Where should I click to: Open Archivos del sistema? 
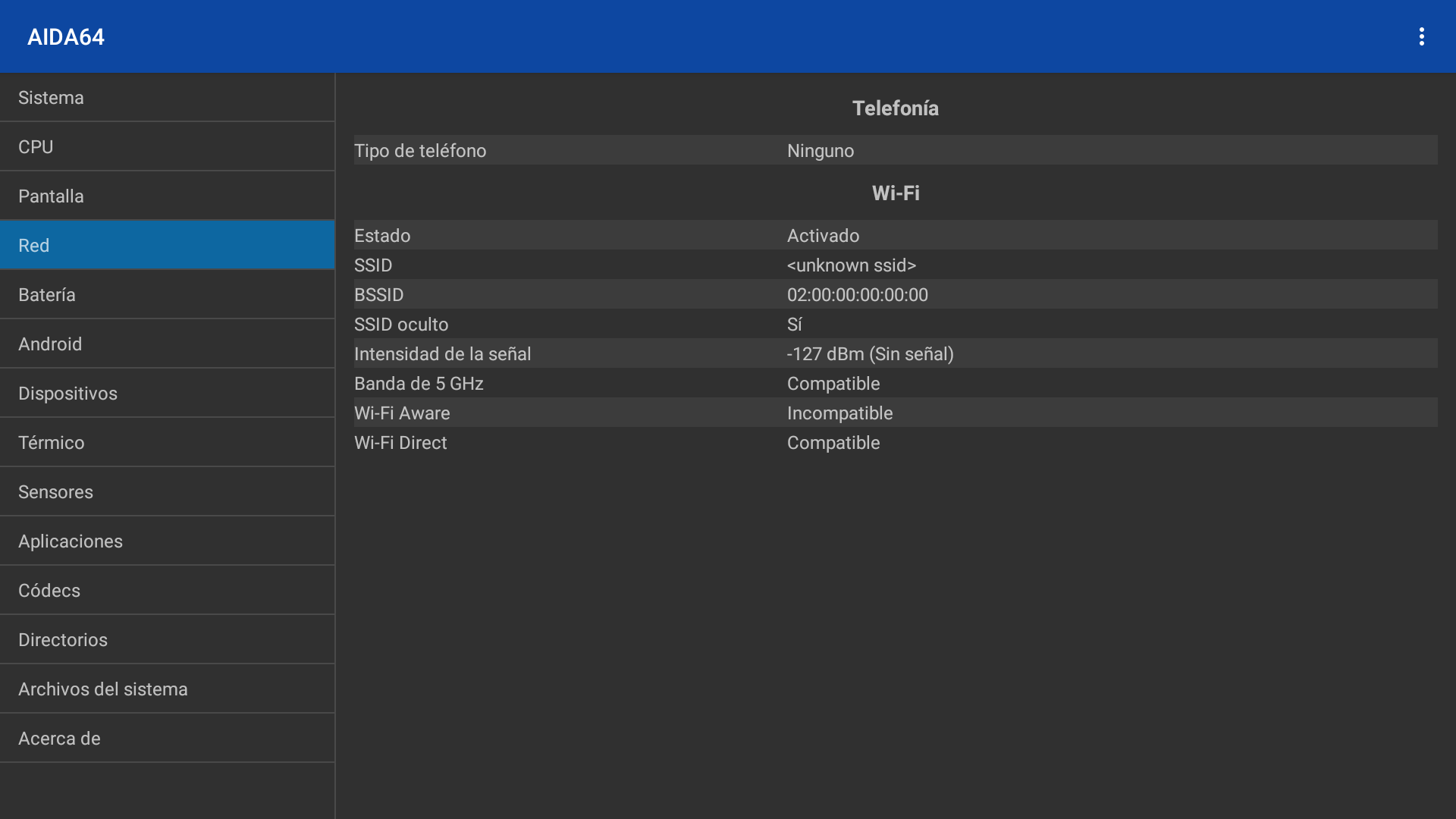coord(167,689)
